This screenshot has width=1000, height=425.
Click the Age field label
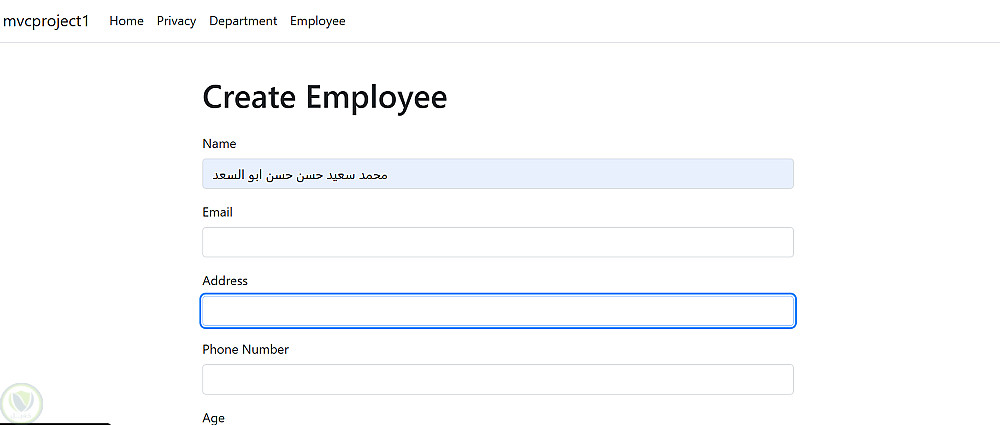click(214, 418)
